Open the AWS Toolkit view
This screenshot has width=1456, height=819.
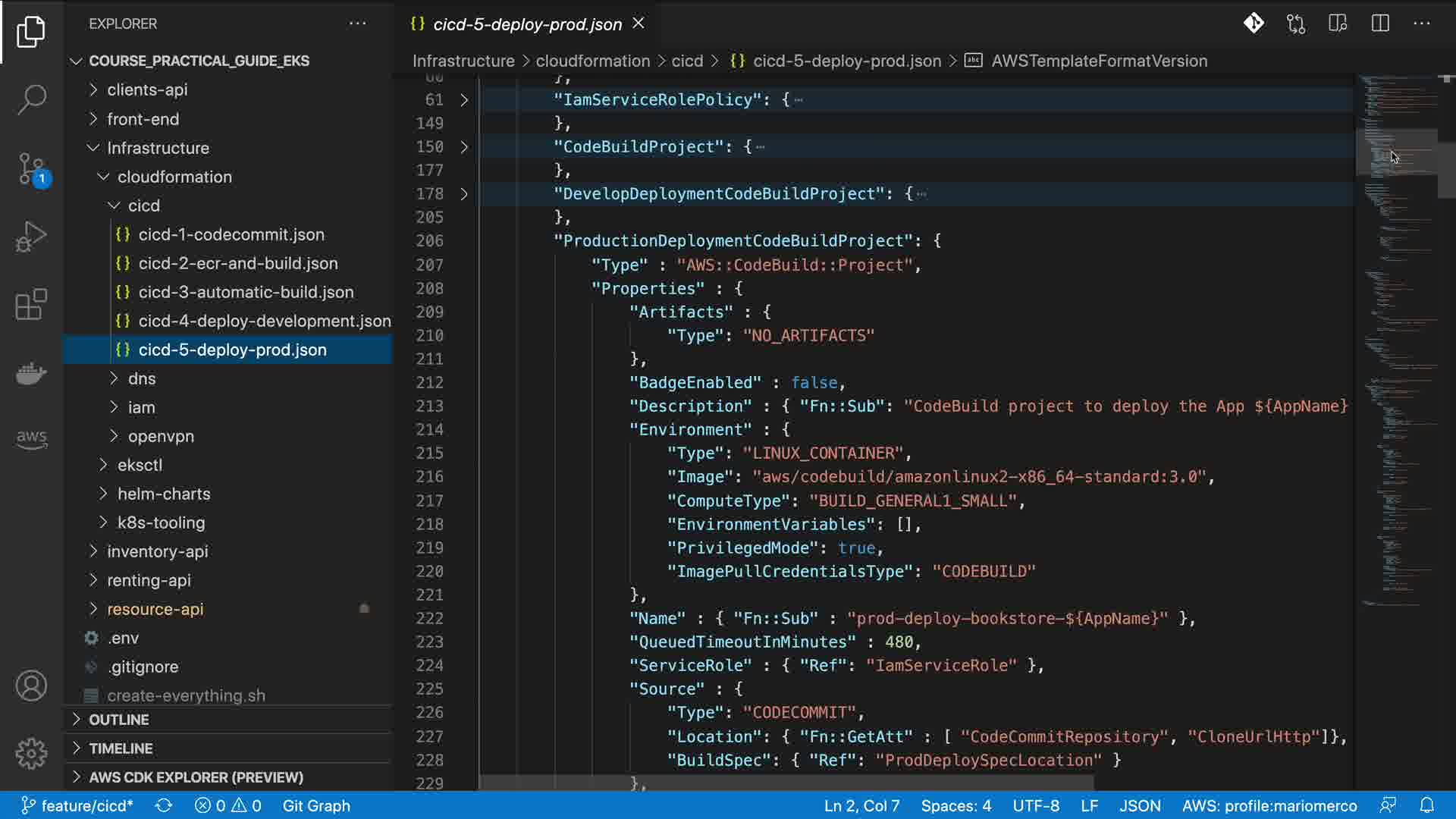31,438
